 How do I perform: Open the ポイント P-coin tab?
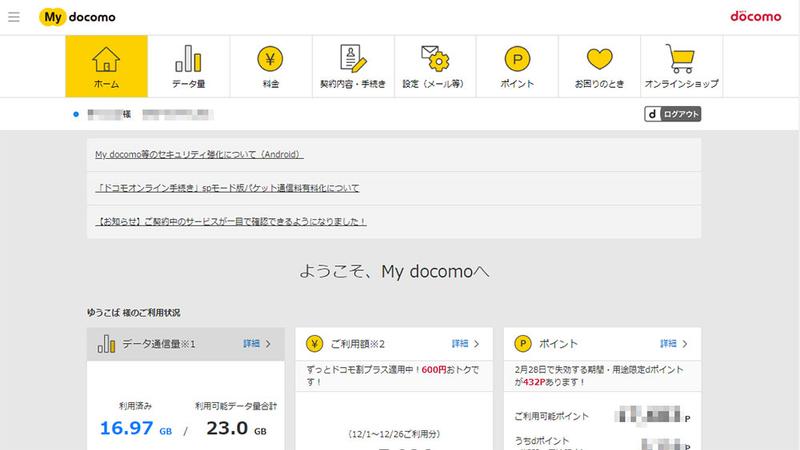pyautogui.click(x=517, y=66)
